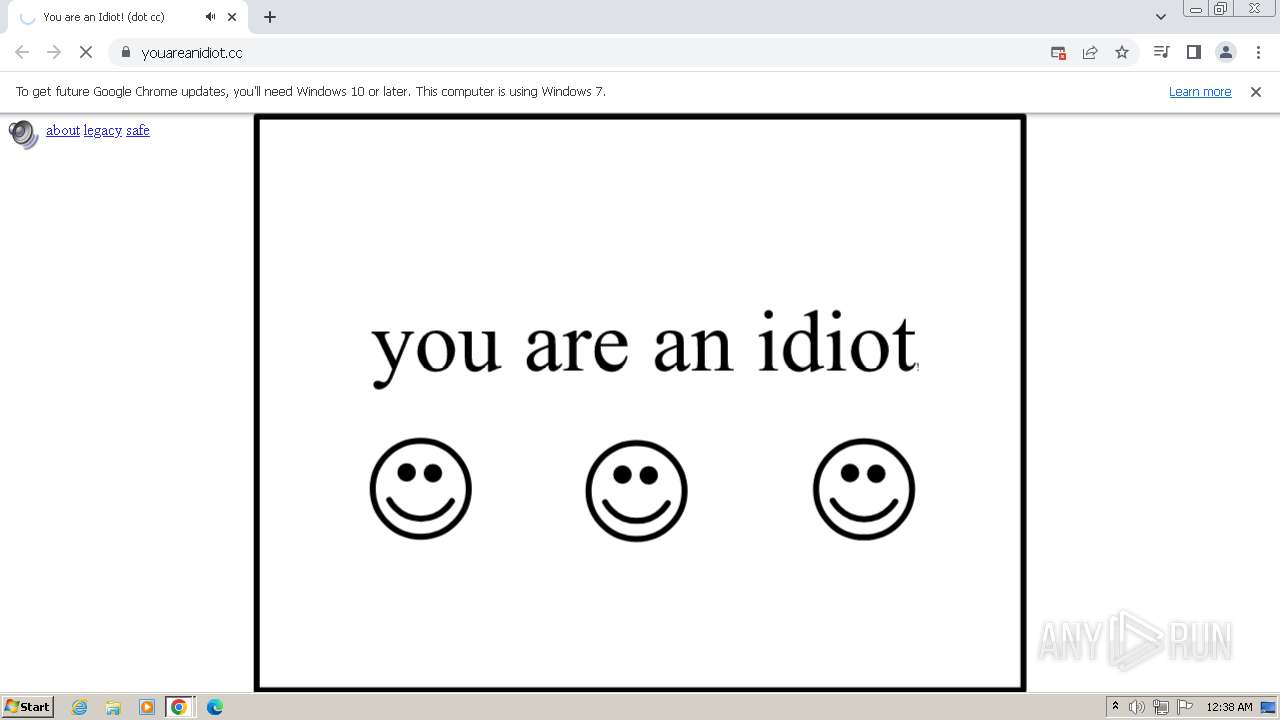This screenshot has height=720, width=1280.
Task: Click the left smiley face
Action: 421,489
